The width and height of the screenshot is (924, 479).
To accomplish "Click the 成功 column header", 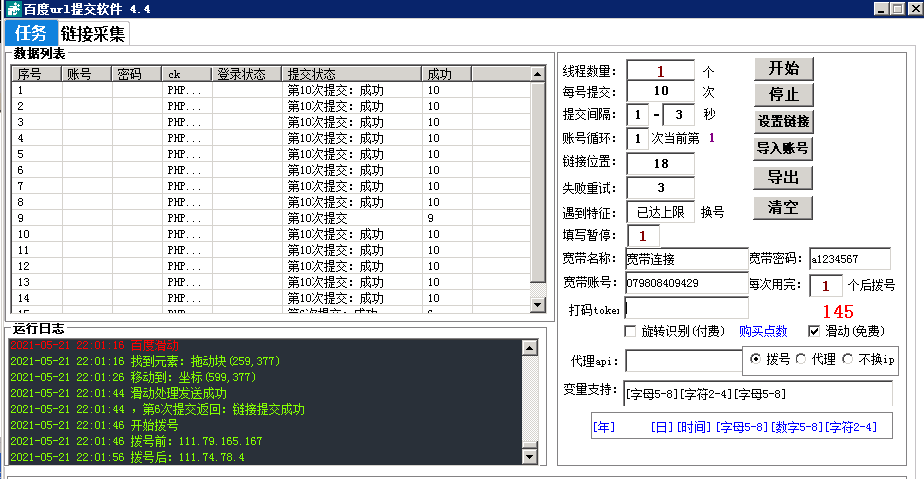I will coord(447,74).
